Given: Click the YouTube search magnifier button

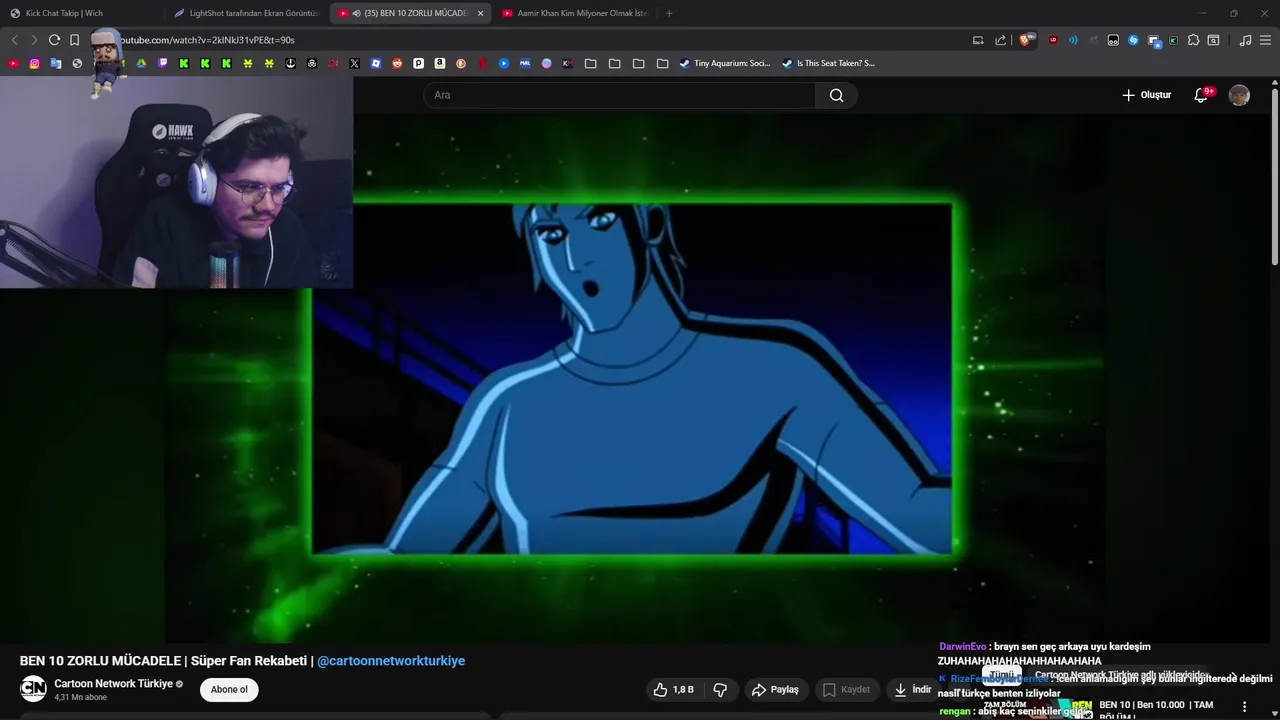Looking at the screenshot, I should tap(836, 95).
